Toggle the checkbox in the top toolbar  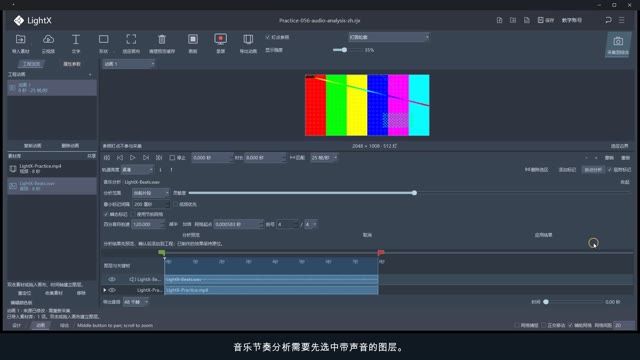pos(268,37)
